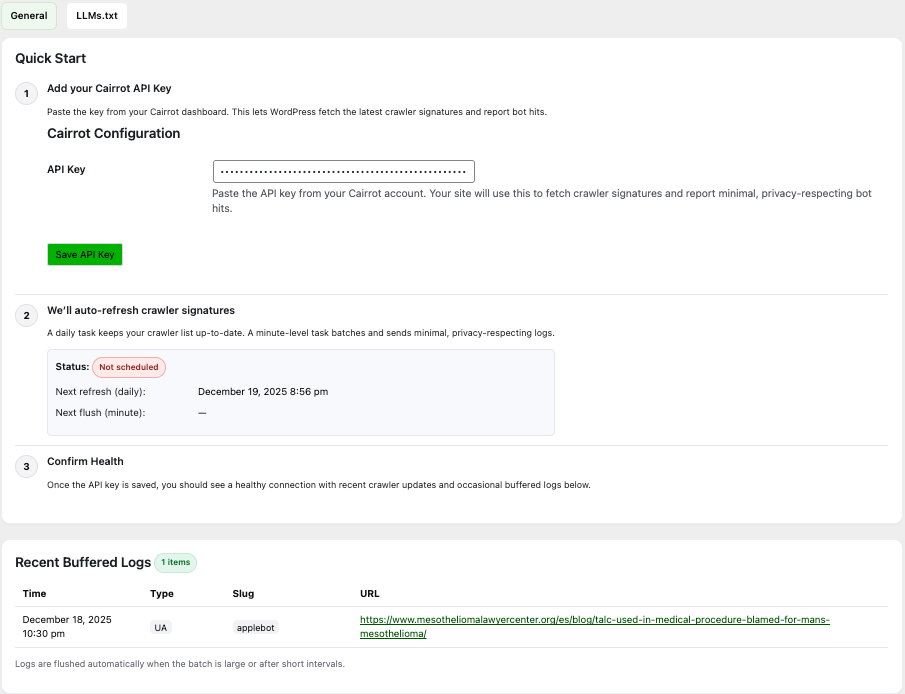Select step 1 circle icon
Viewport: 905px width, 694px height.
pyautogui.click(x=26, y=94)
